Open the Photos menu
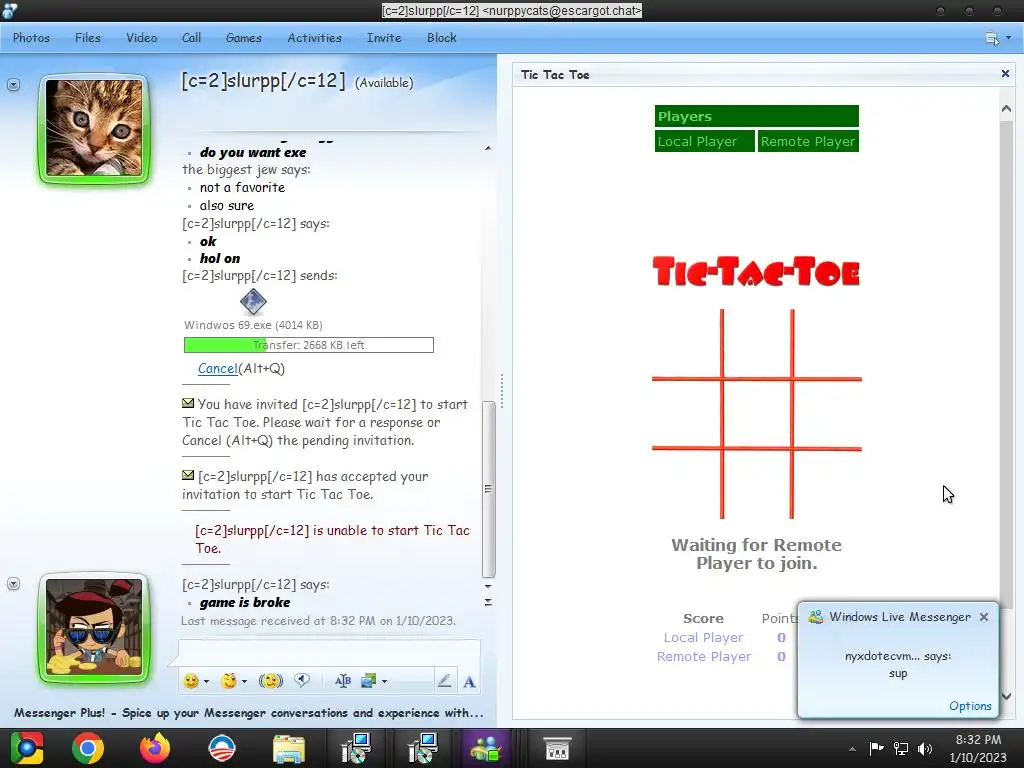 31,38
